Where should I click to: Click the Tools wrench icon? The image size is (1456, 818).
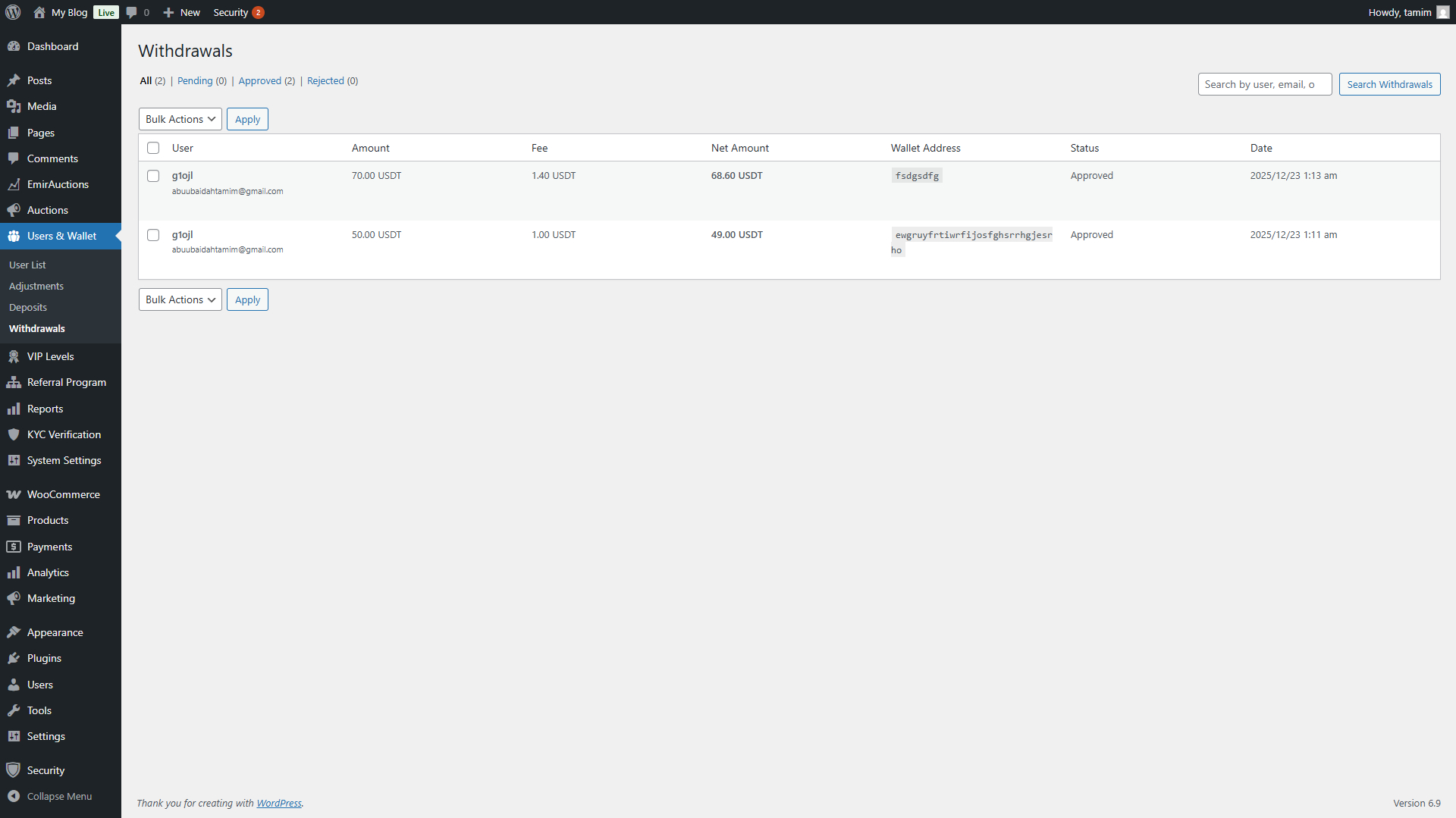(14, 710)
